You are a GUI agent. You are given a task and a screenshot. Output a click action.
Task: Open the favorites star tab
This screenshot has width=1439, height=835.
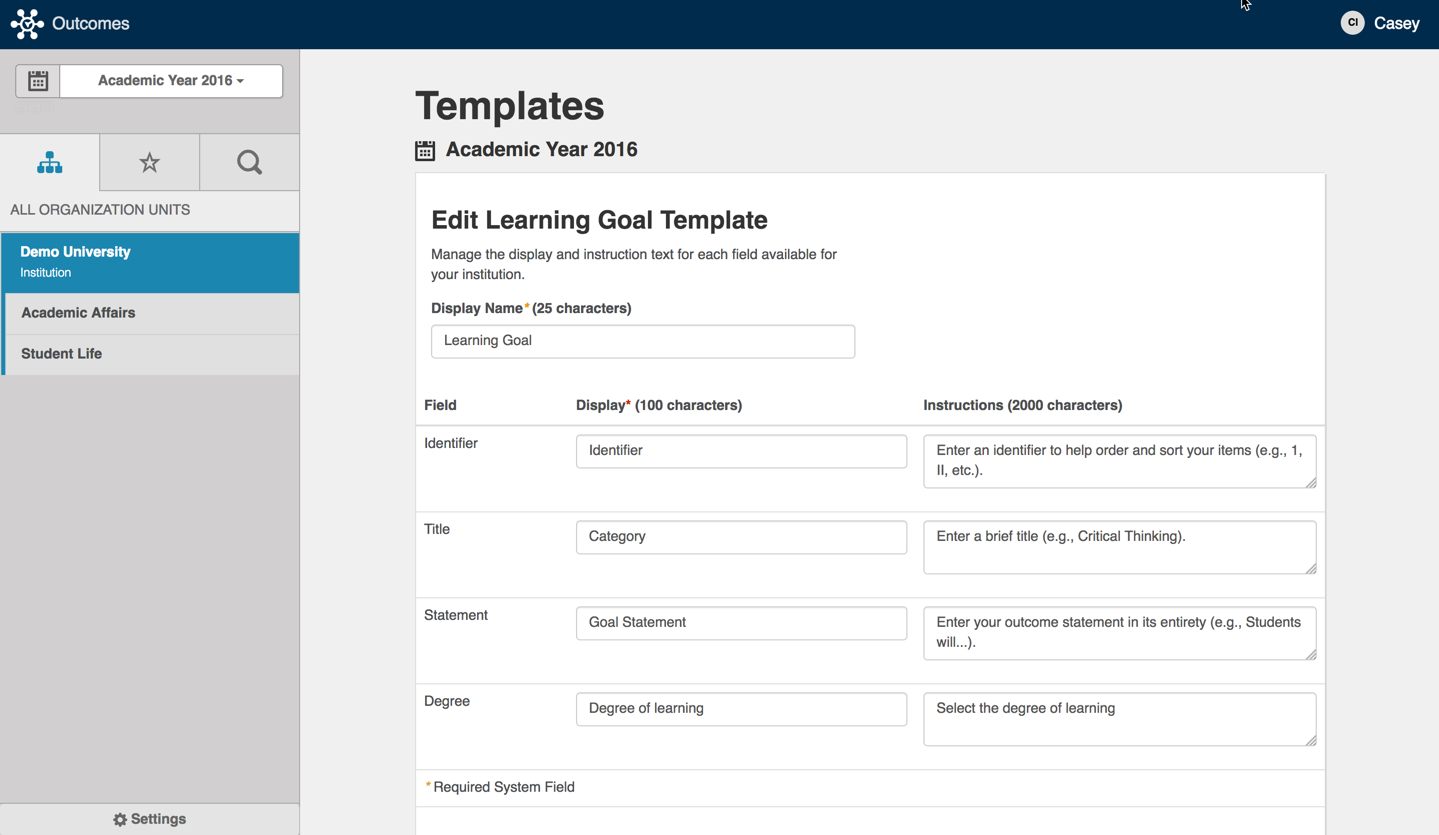[x=150, y=162]
